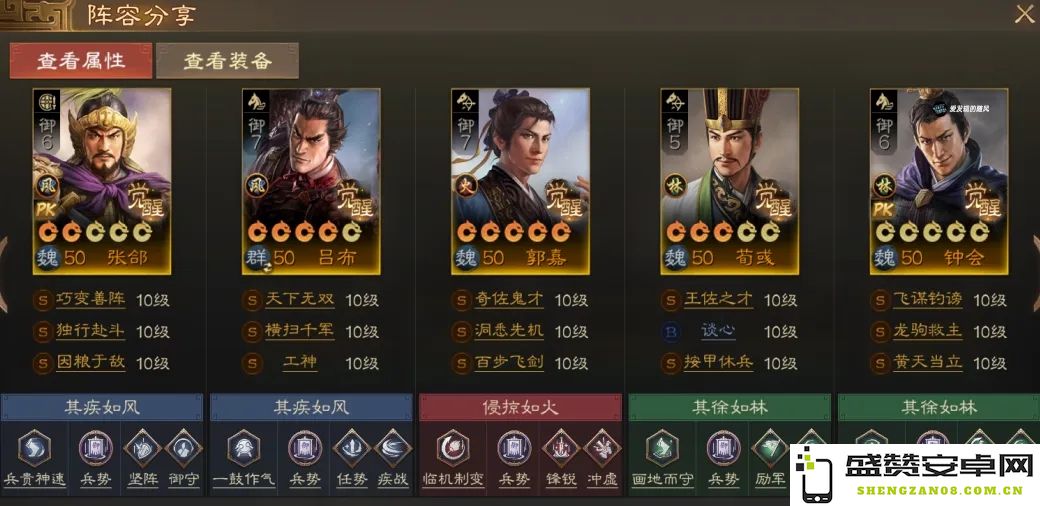Select the 励军 icon under 荀彧
Image resolution: width=1040 pixels, height=506 pixels.
point(769,446)
